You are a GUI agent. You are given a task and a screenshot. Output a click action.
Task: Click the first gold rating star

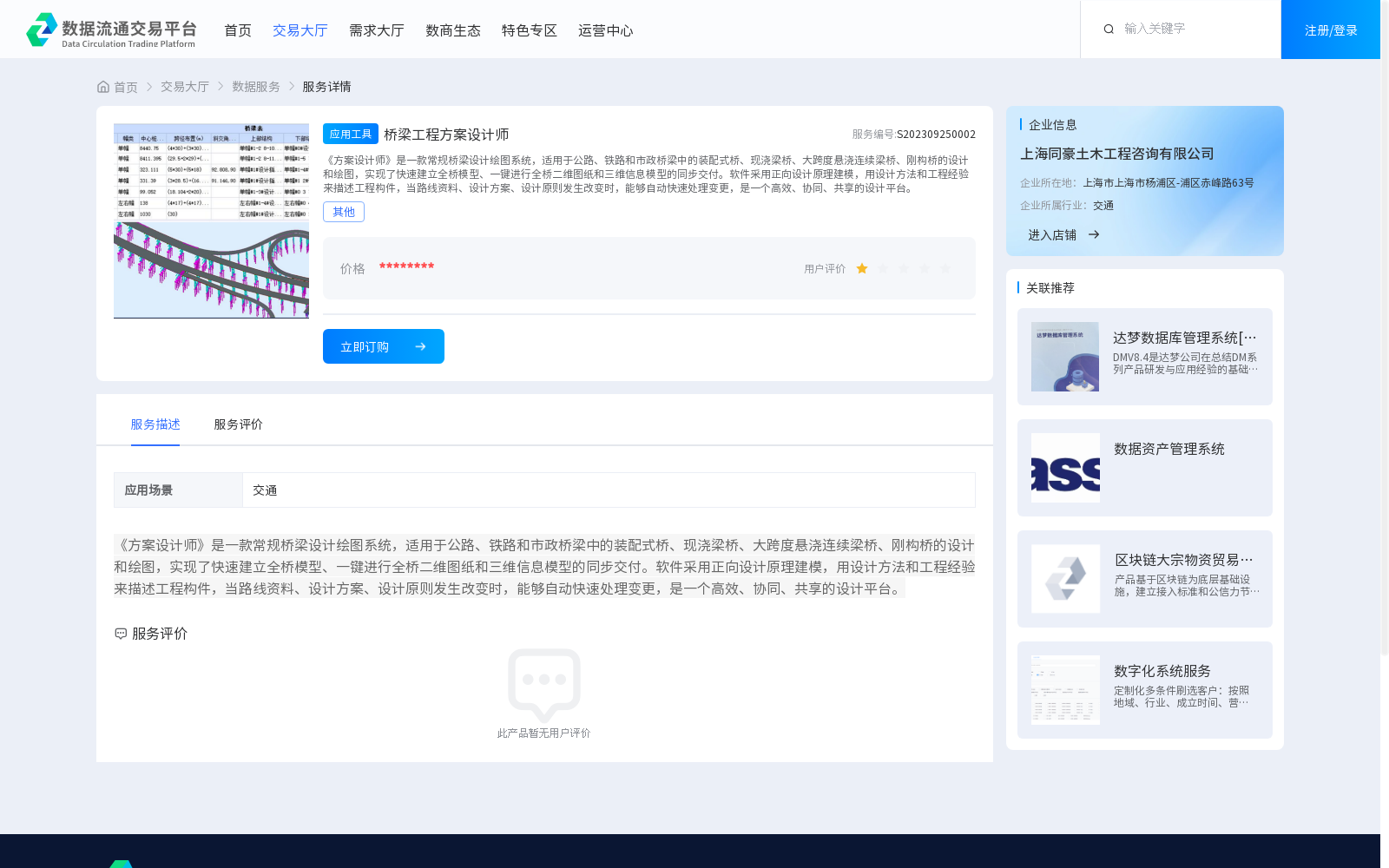click(x=862, y=268)
